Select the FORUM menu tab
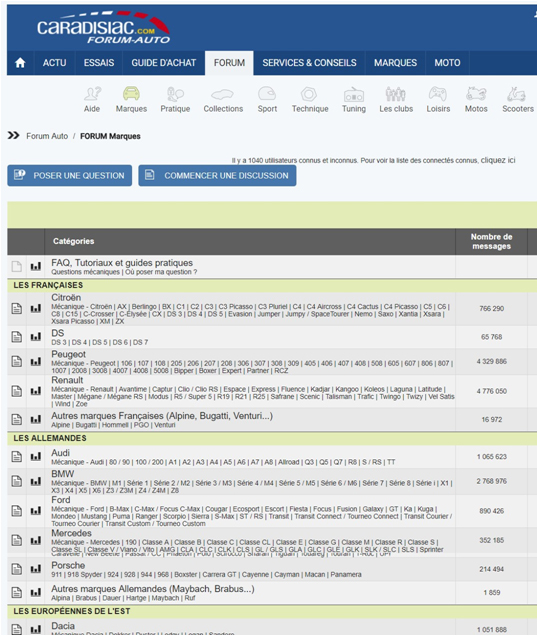The image size is (538, 636). pyautogui.click(x=229, y=63)
